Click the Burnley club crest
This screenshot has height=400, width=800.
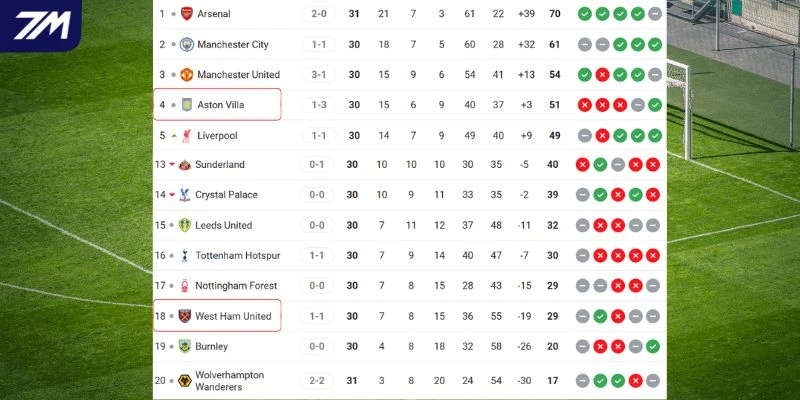click(x=185, y=347)
